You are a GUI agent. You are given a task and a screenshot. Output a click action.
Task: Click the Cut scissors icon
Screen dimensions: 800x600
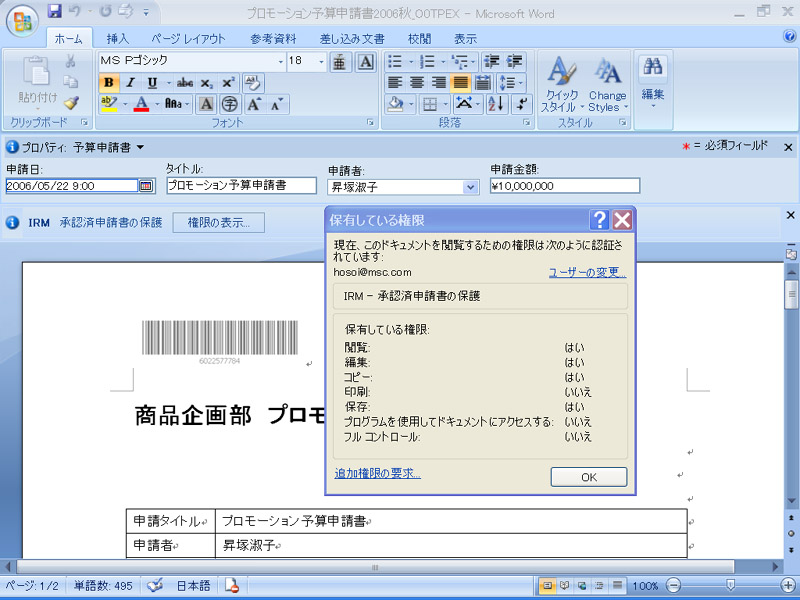tap(70, 61)
